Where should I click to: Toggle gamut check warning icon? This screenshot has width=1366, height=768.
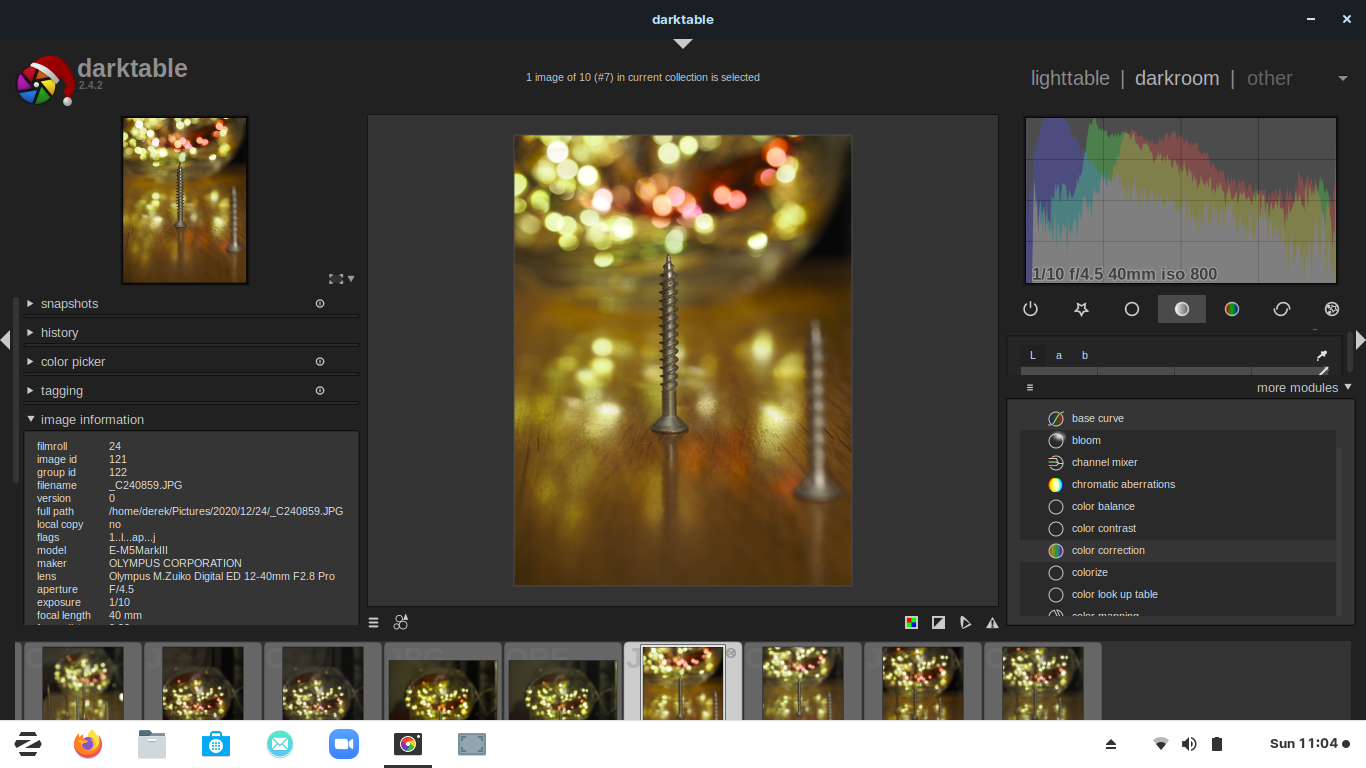click(992, 622)
